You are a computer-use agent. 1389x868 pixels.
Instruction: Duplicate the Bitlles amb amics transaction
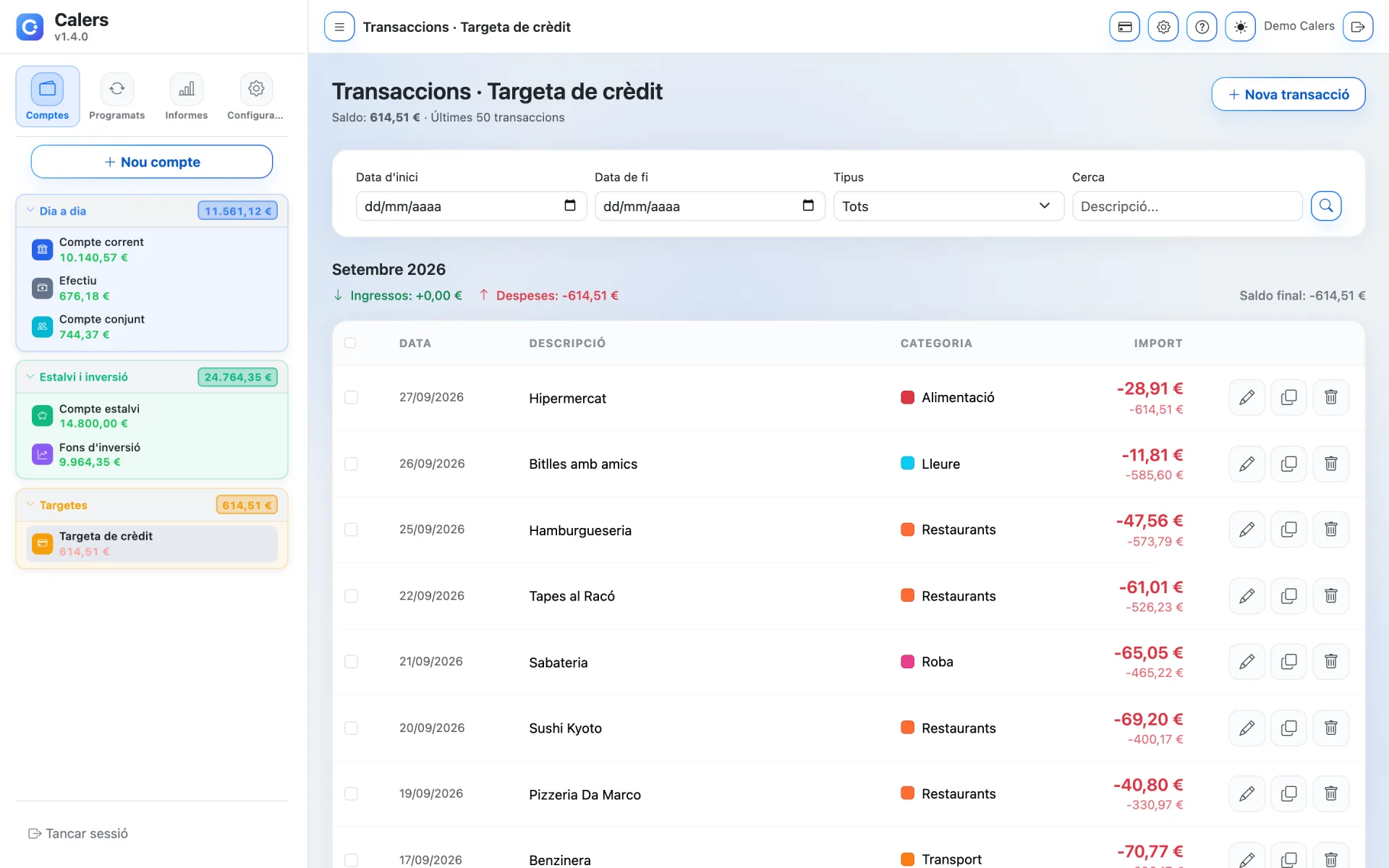pos(1288,464)
